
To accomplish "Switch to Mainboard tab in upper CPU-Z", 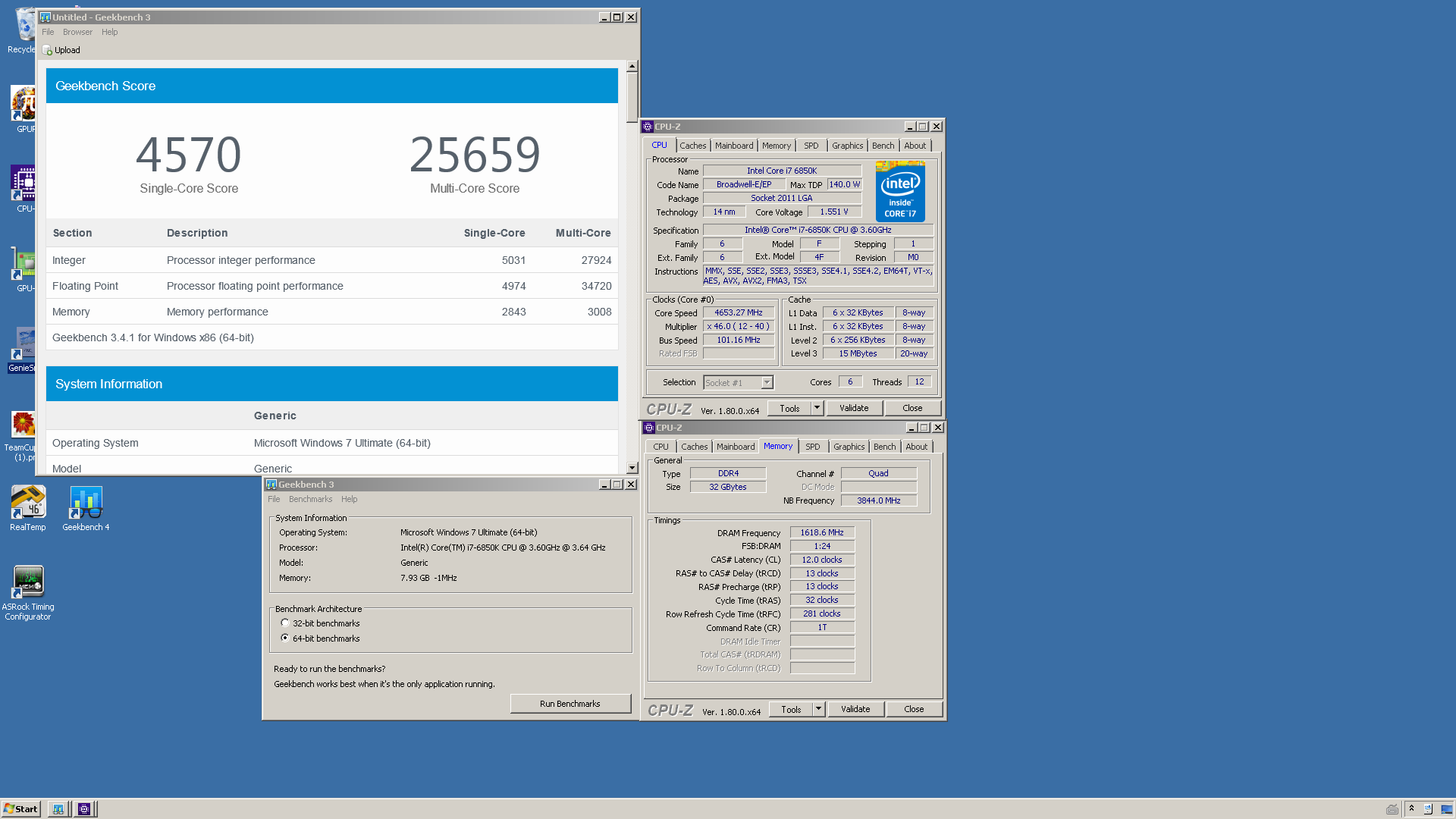I will click(x=734, y=146).
